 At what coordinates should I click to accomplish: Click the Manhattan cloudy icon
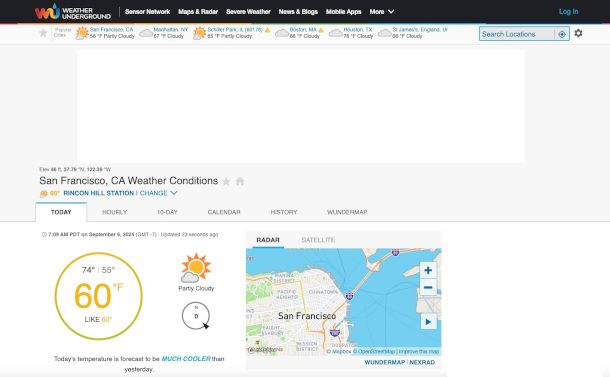[x=146, y=33]
